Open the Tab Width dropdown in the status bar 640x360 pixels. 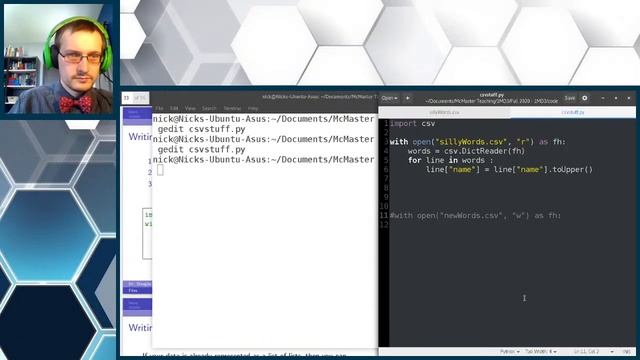coord(541,352)
